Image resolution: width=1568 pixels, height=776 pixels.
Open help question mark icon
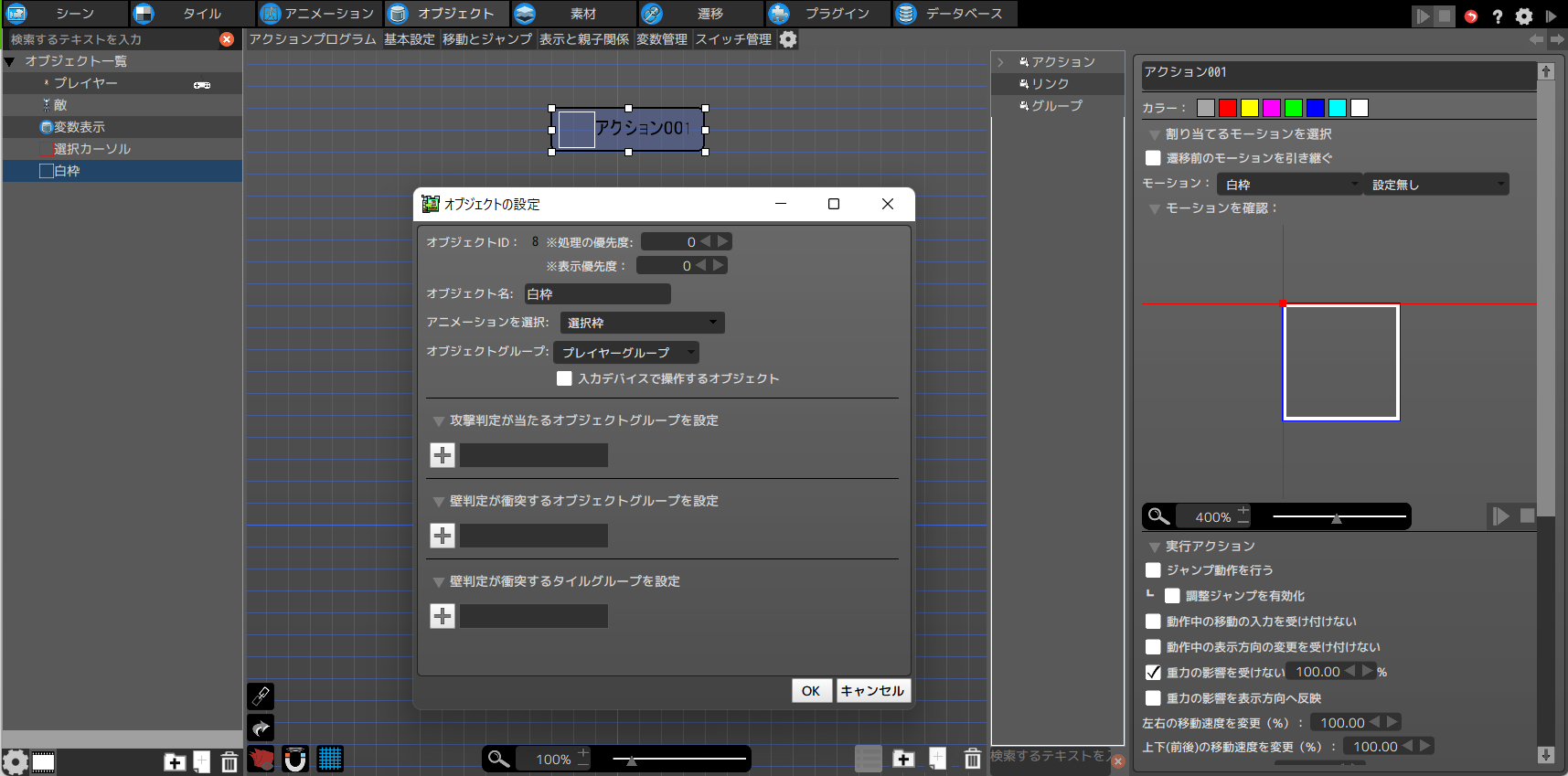1497,16
